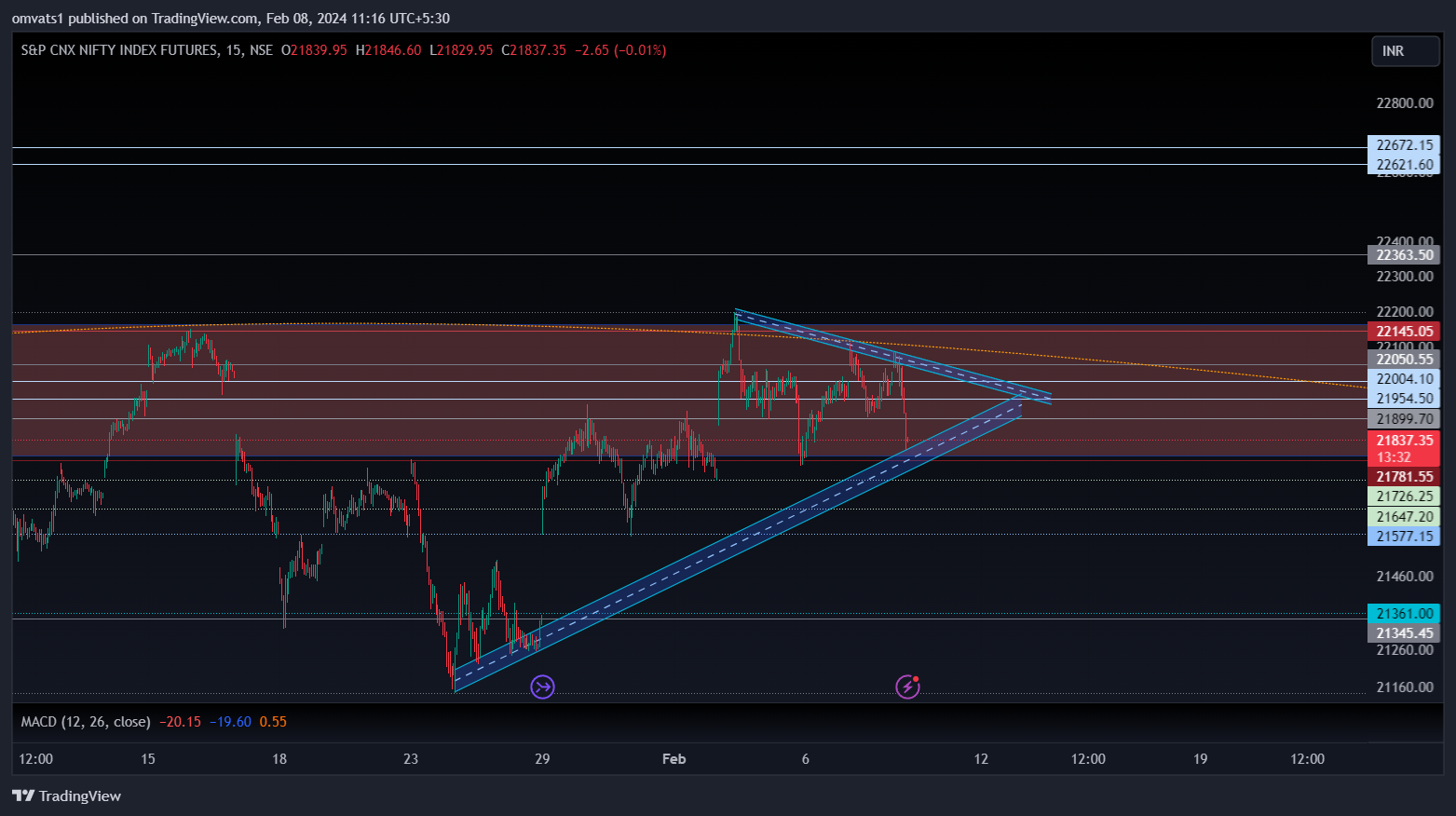
Task: Click the 23 date label on time axis
Action: (x=411, y=759)
